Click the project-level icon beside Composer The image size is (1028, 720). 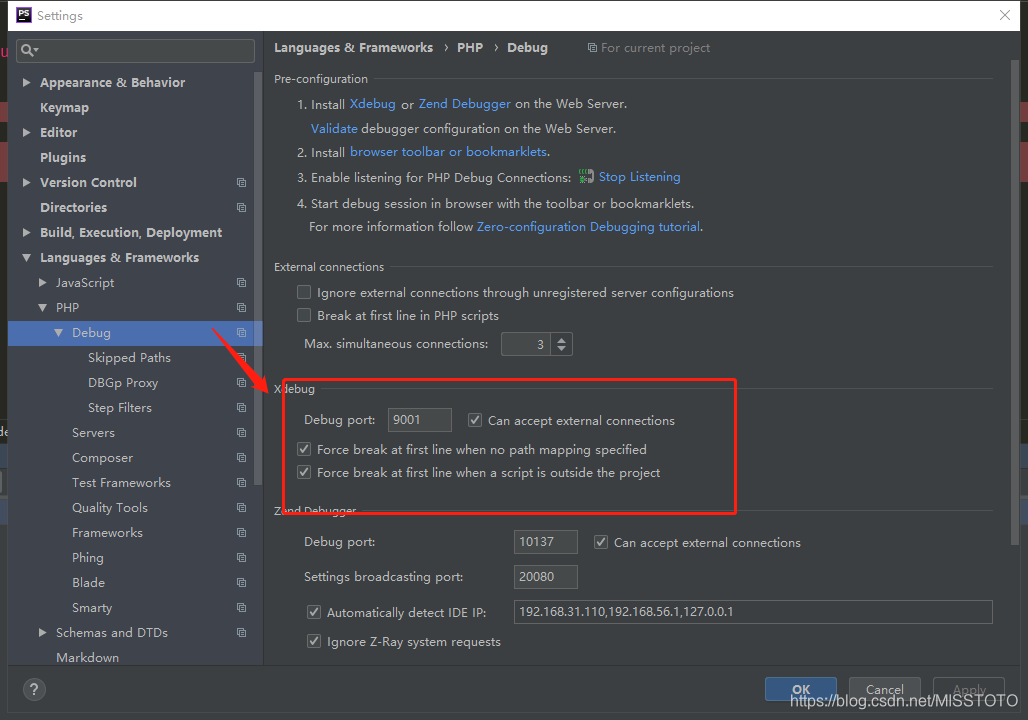pos(241,458)
